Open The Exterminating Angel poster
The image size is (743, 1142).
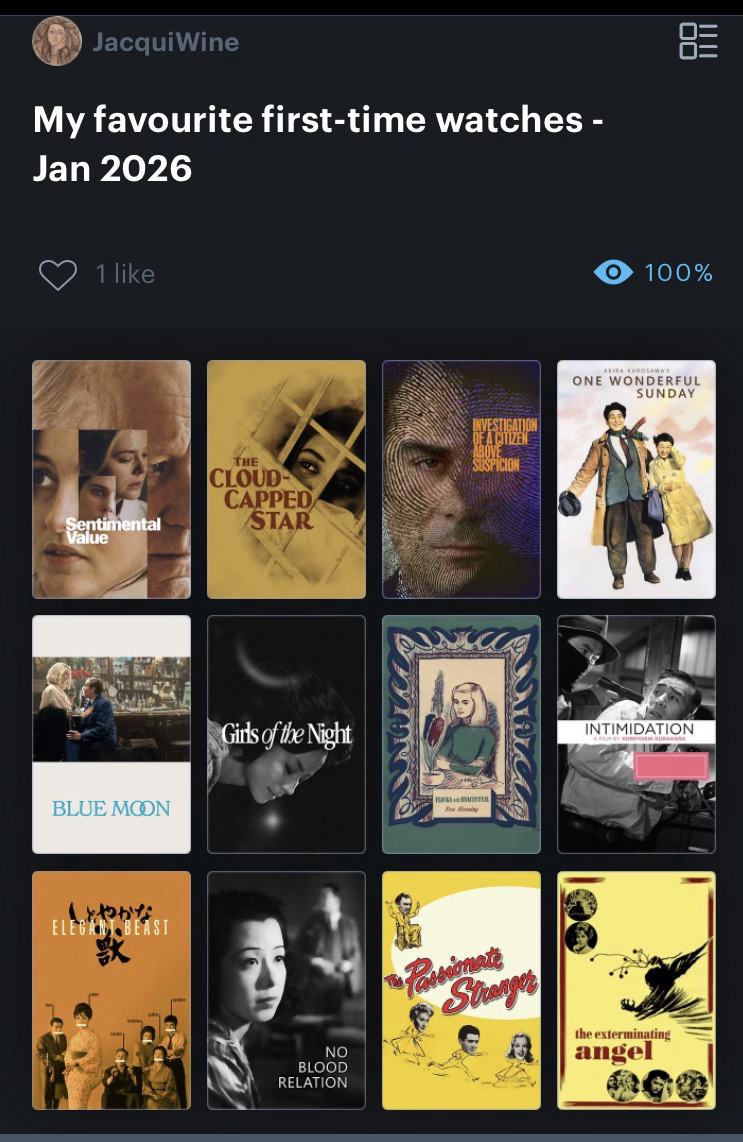click(x=636, y=991)
